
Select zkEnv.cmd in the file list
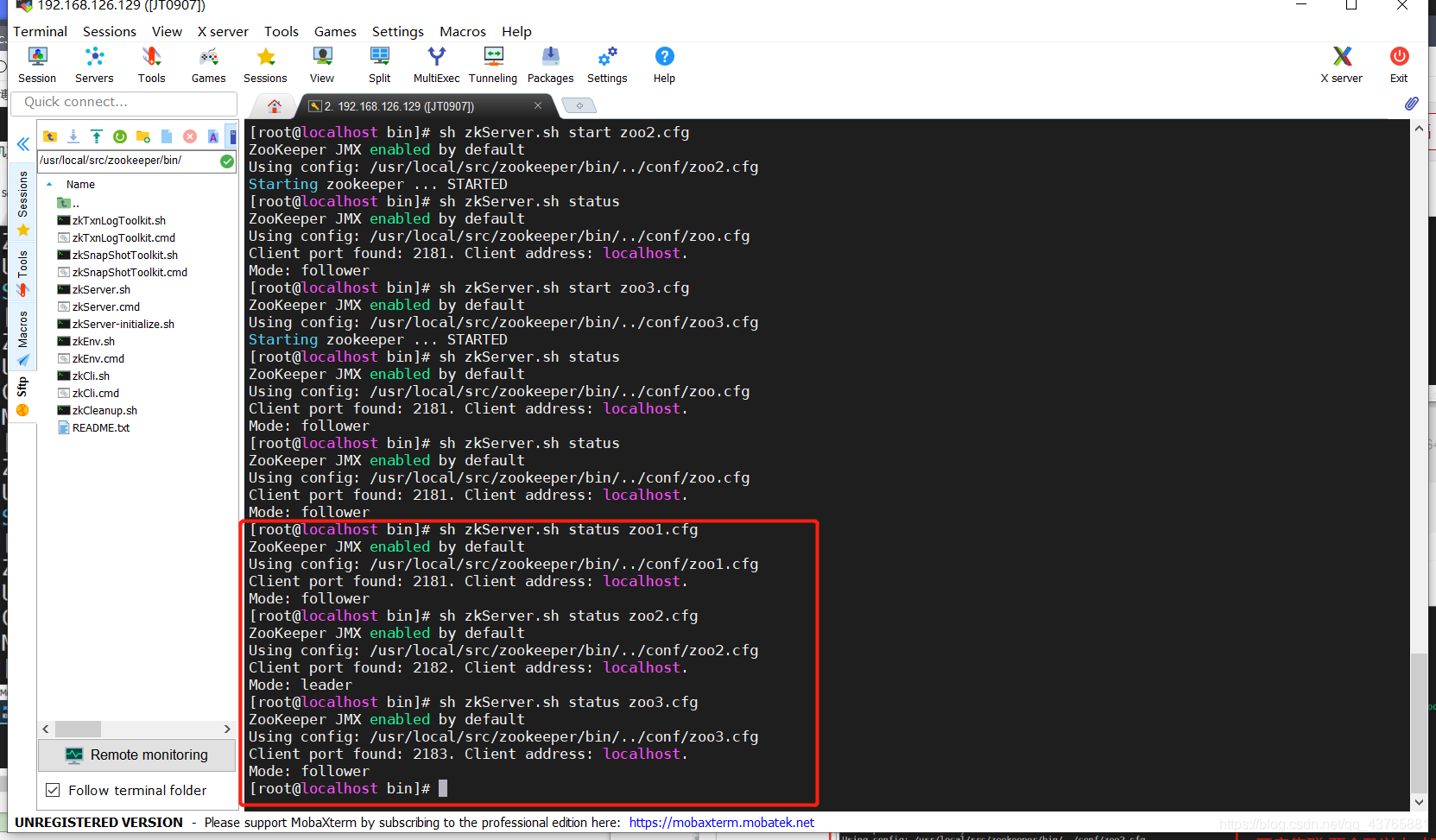[98, 358]
